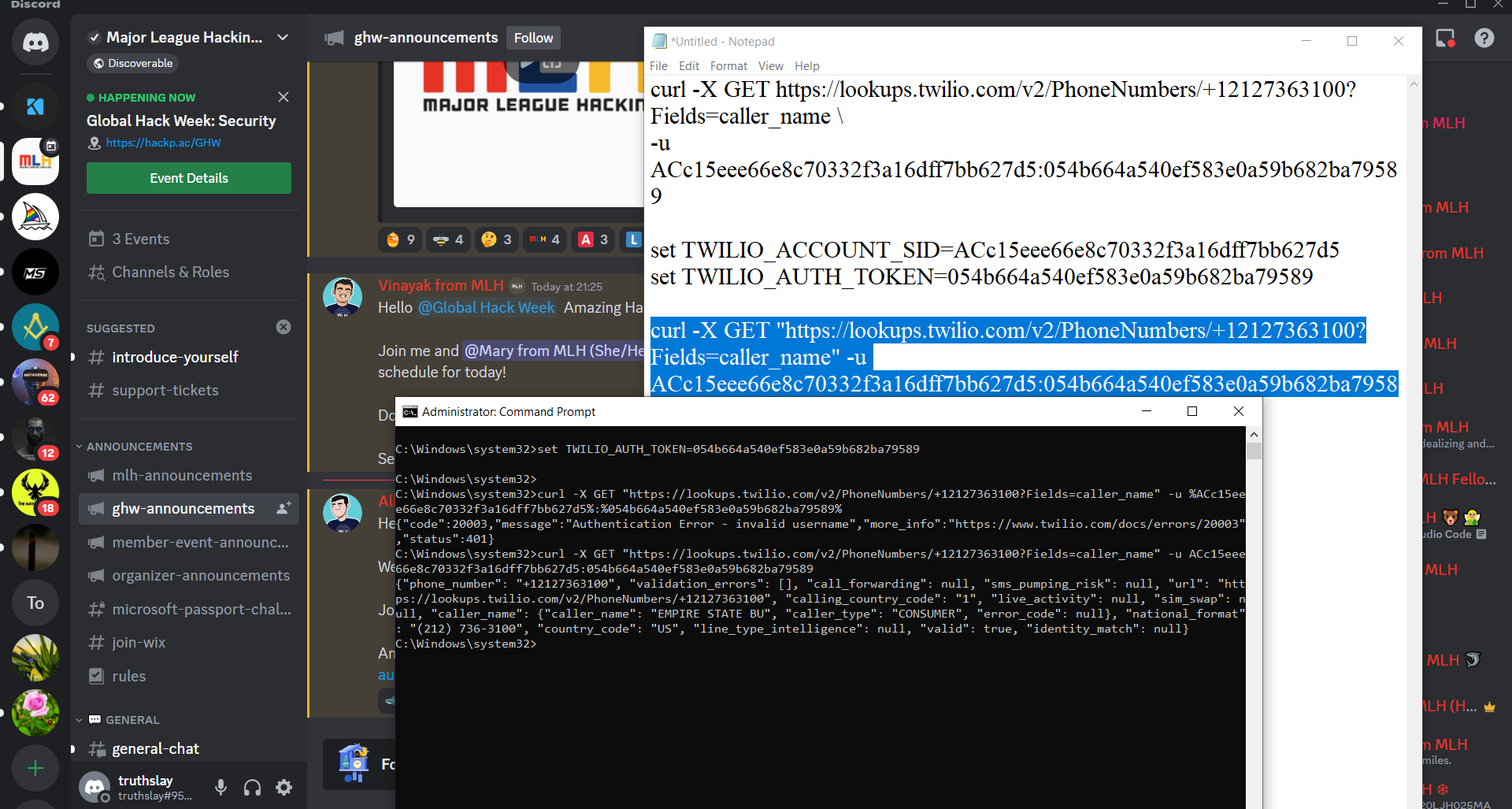Image resolution: width=1512 pixels, height=809 pixels.
Task: Open the 'To' server icon
Action: click(x=35, y=603)
